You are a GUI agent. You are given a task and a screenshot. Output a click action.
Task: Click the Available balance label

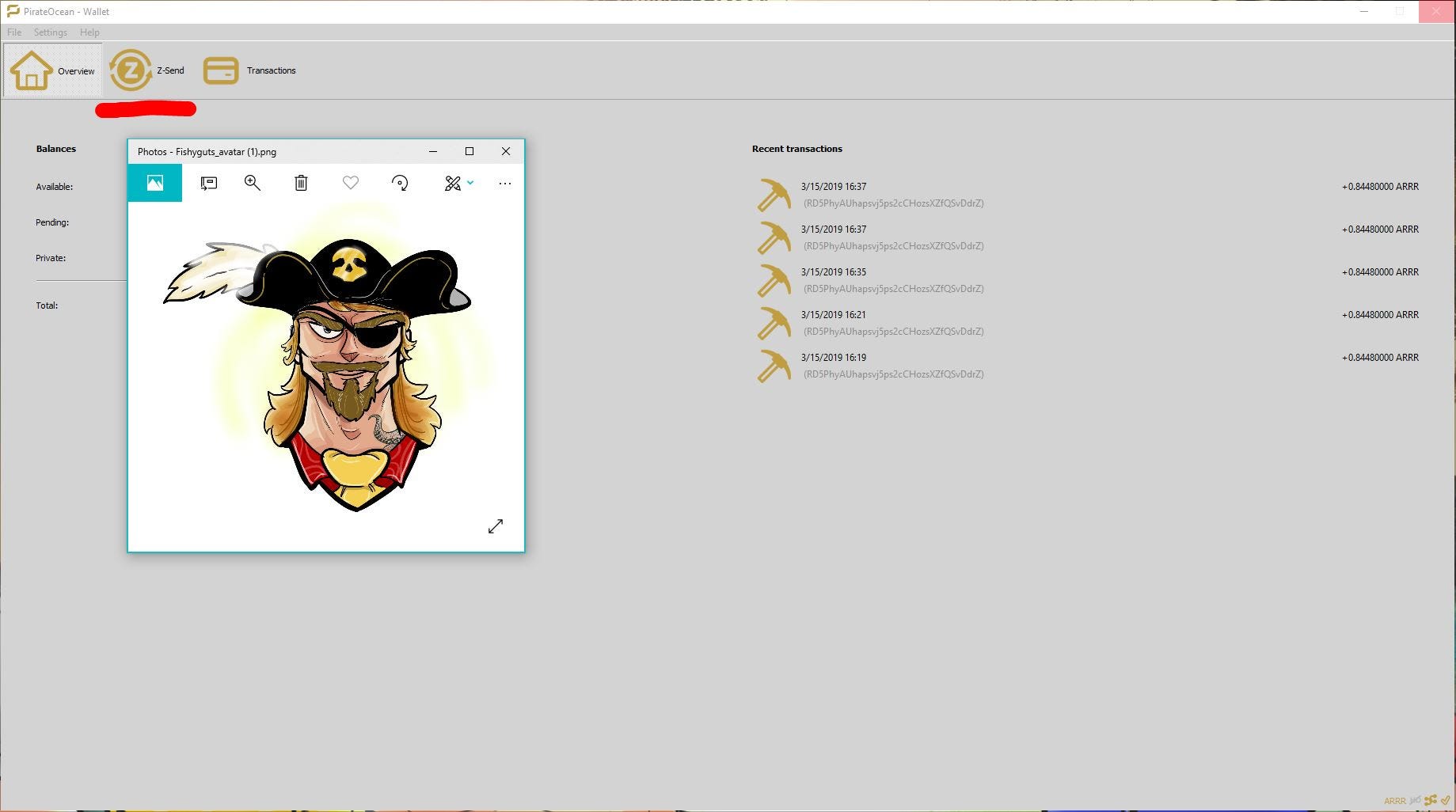click(55, 187)
